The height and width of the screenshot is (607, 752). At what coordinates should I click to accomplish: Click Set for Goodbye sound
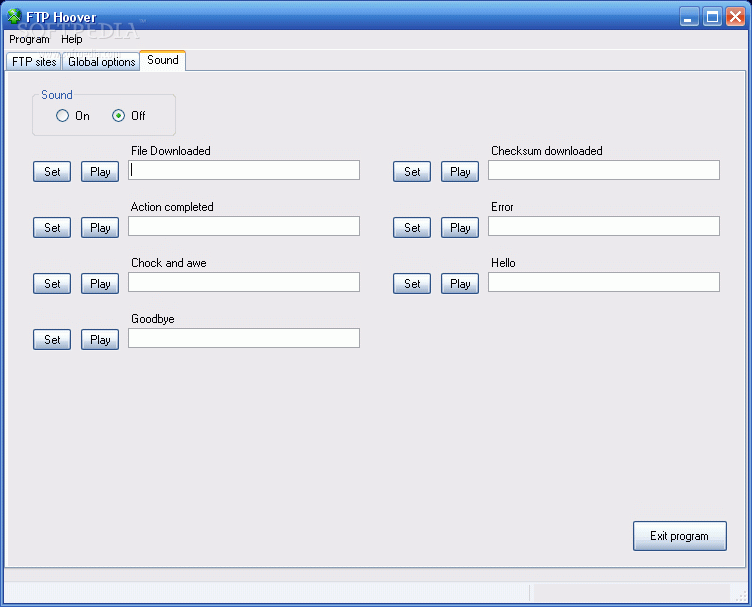[52, 340]
